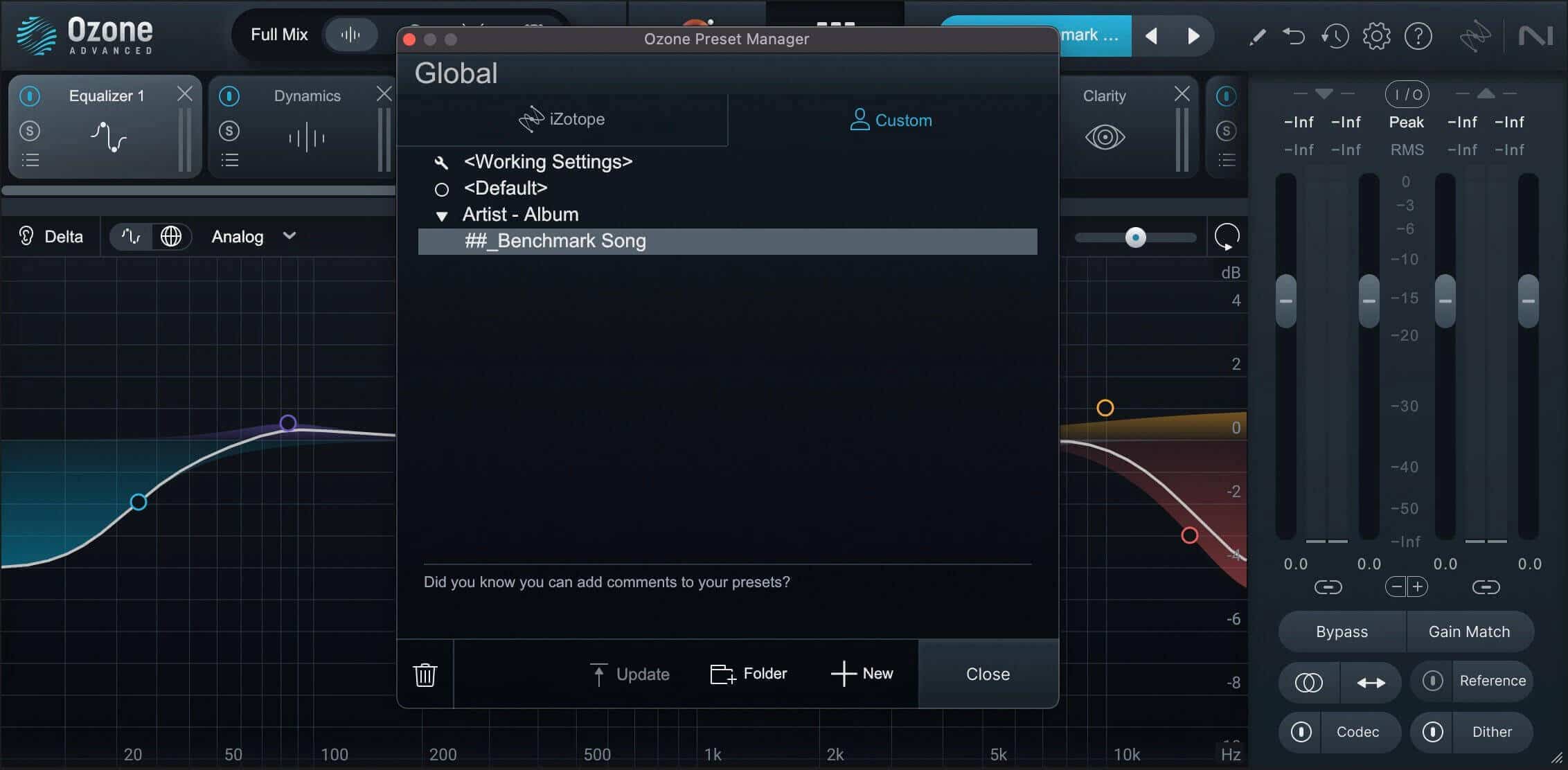The height and width of the screenshot is (770, 1568).
Task: Open the Dynamics module list icon
Action: pyautogui.click(x=230, y=161)
